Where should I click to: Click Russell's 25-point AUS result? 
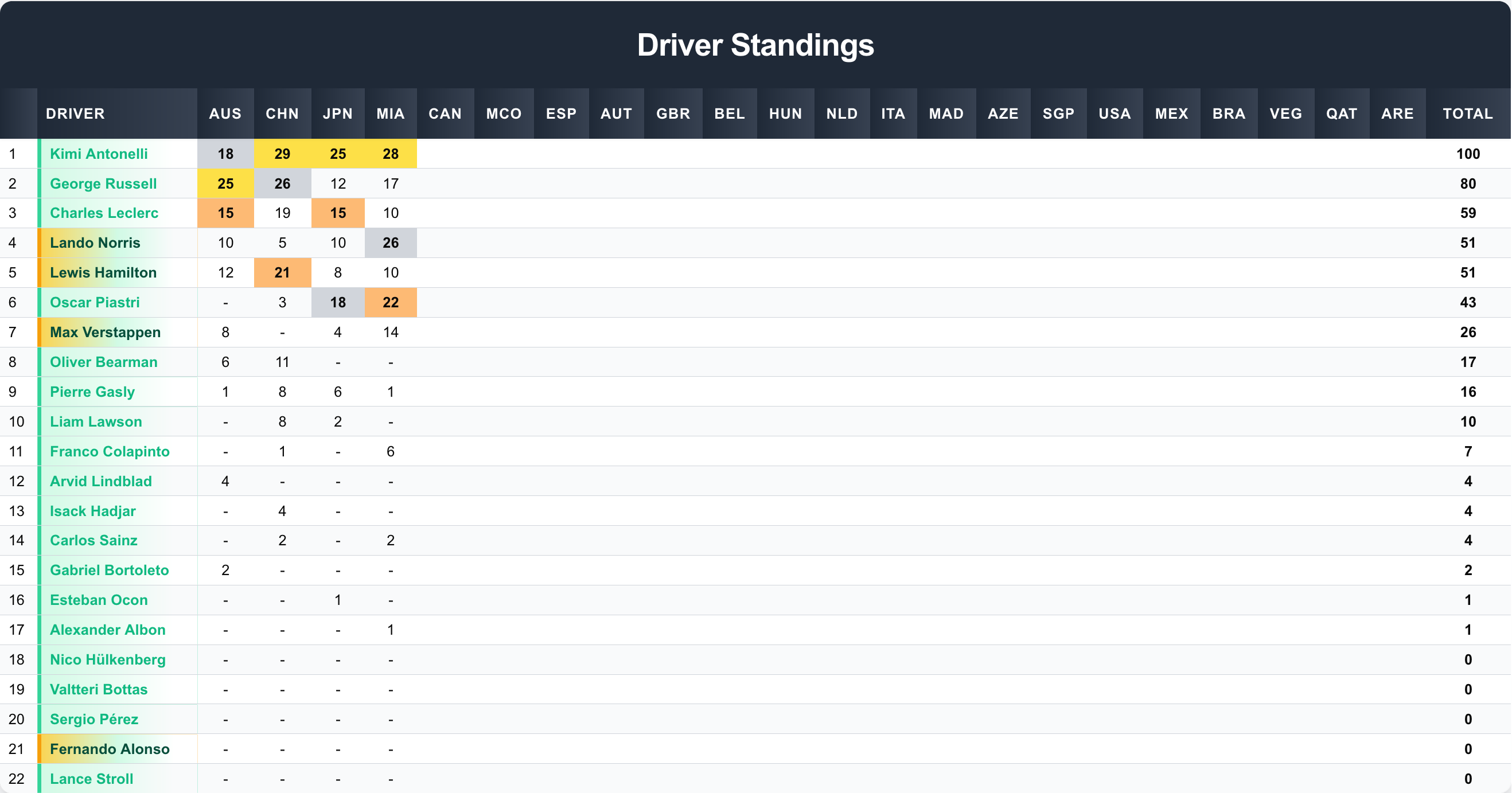pos(225,183)
